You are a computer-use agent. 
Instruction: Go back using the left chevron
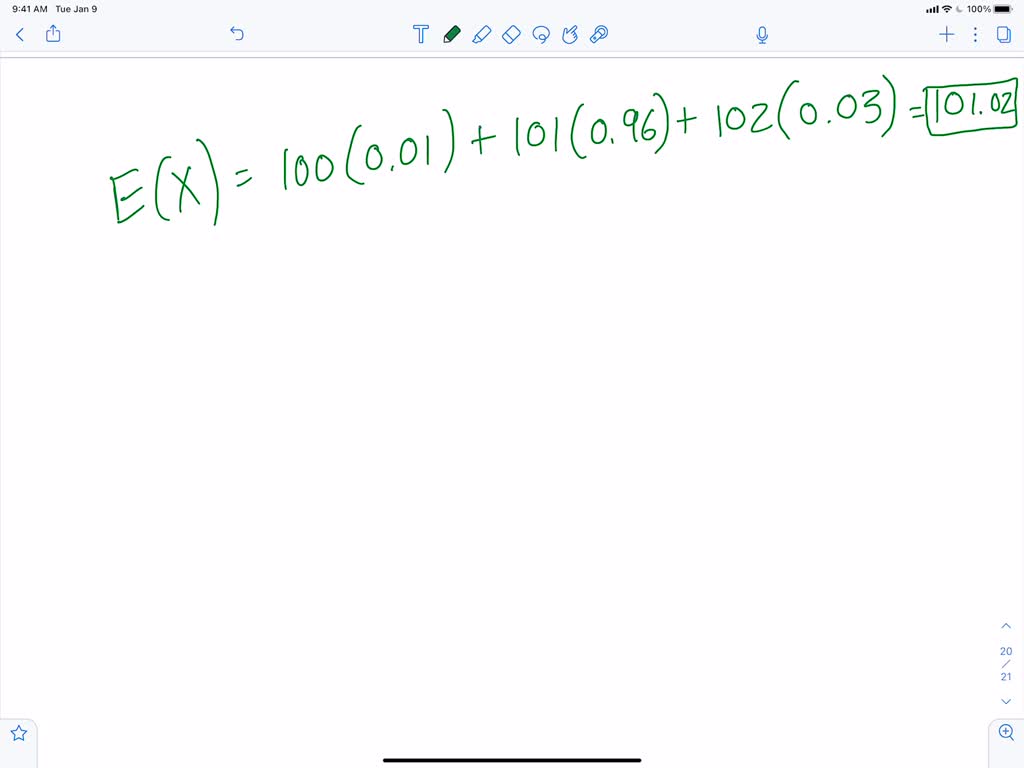tap(20, 35)
